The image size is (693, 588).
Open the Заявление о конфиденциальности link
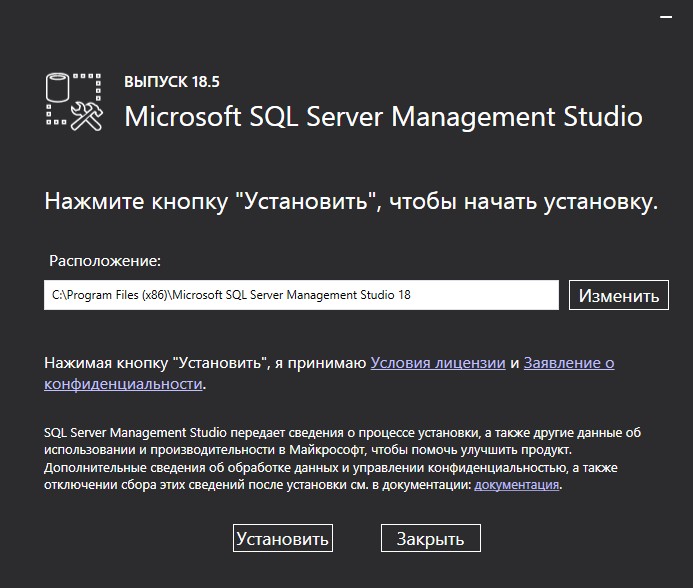coord(569,363)
